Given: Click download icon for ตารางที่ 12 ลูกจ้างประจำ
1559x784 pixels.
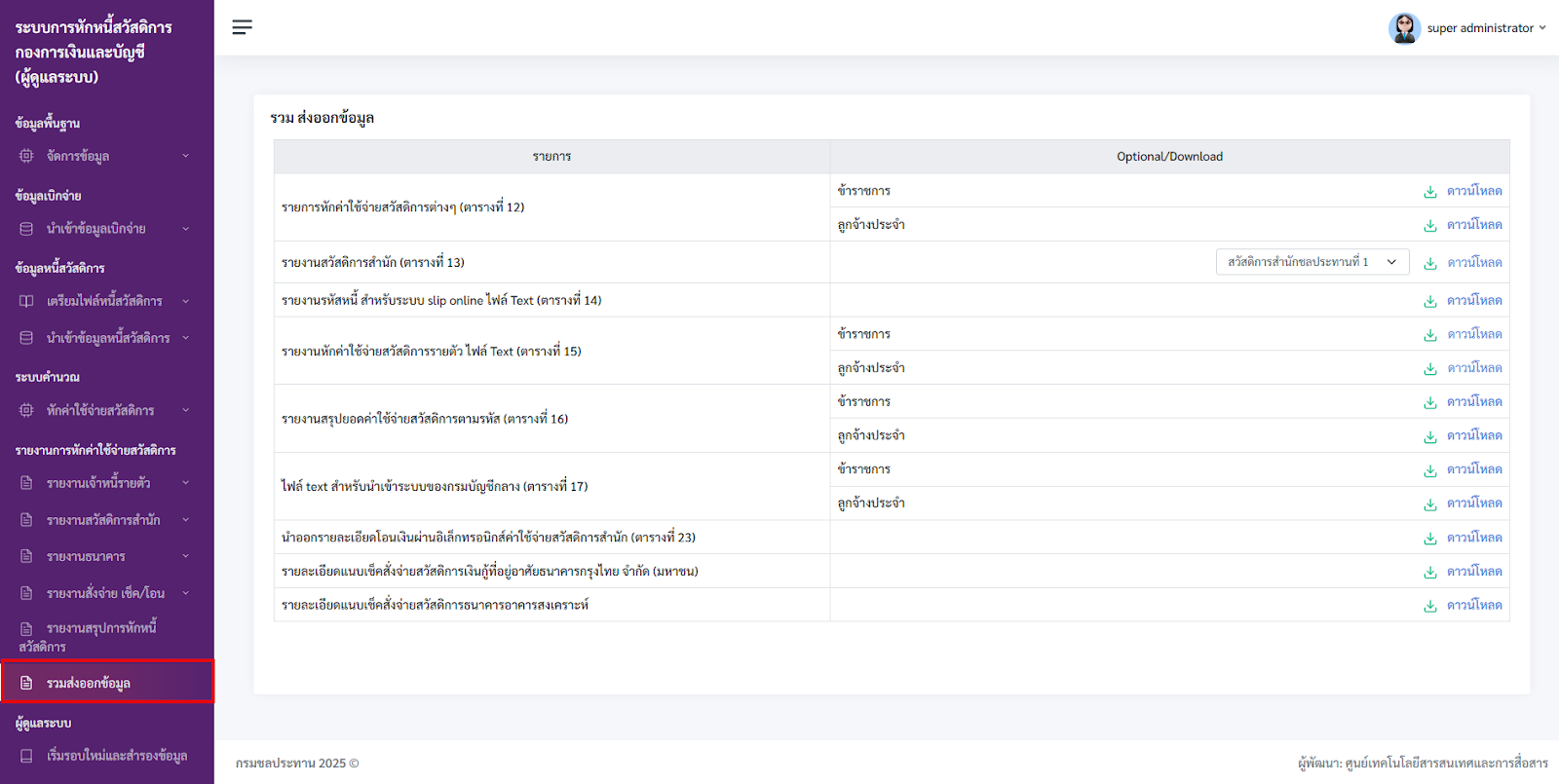Looking at the screenshot, I should pos(1430,226).
